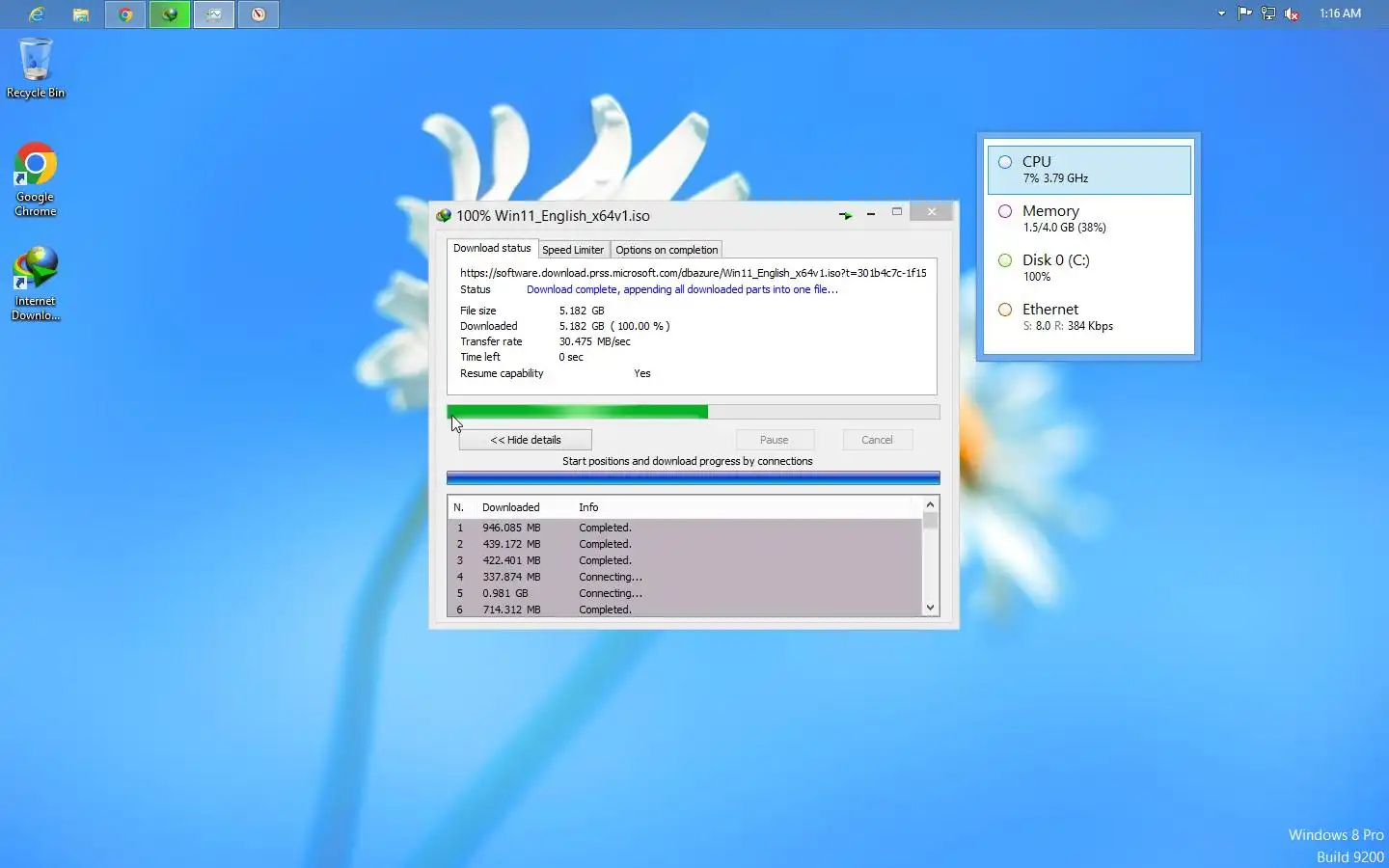Select the Recycle Bin desktop icon

click(36, 68)
